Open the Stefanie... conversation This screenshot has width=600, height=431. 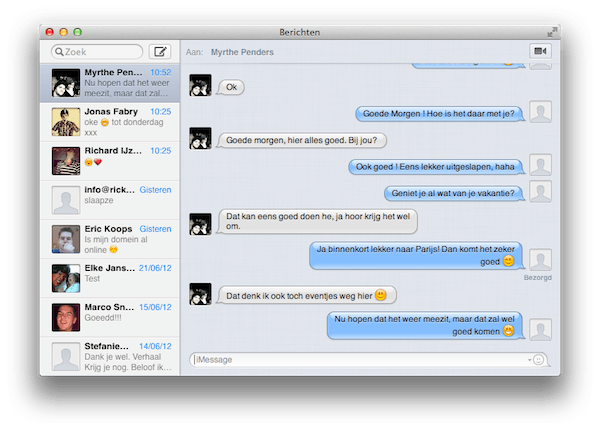pyautogui.click(x=110, y=356)
